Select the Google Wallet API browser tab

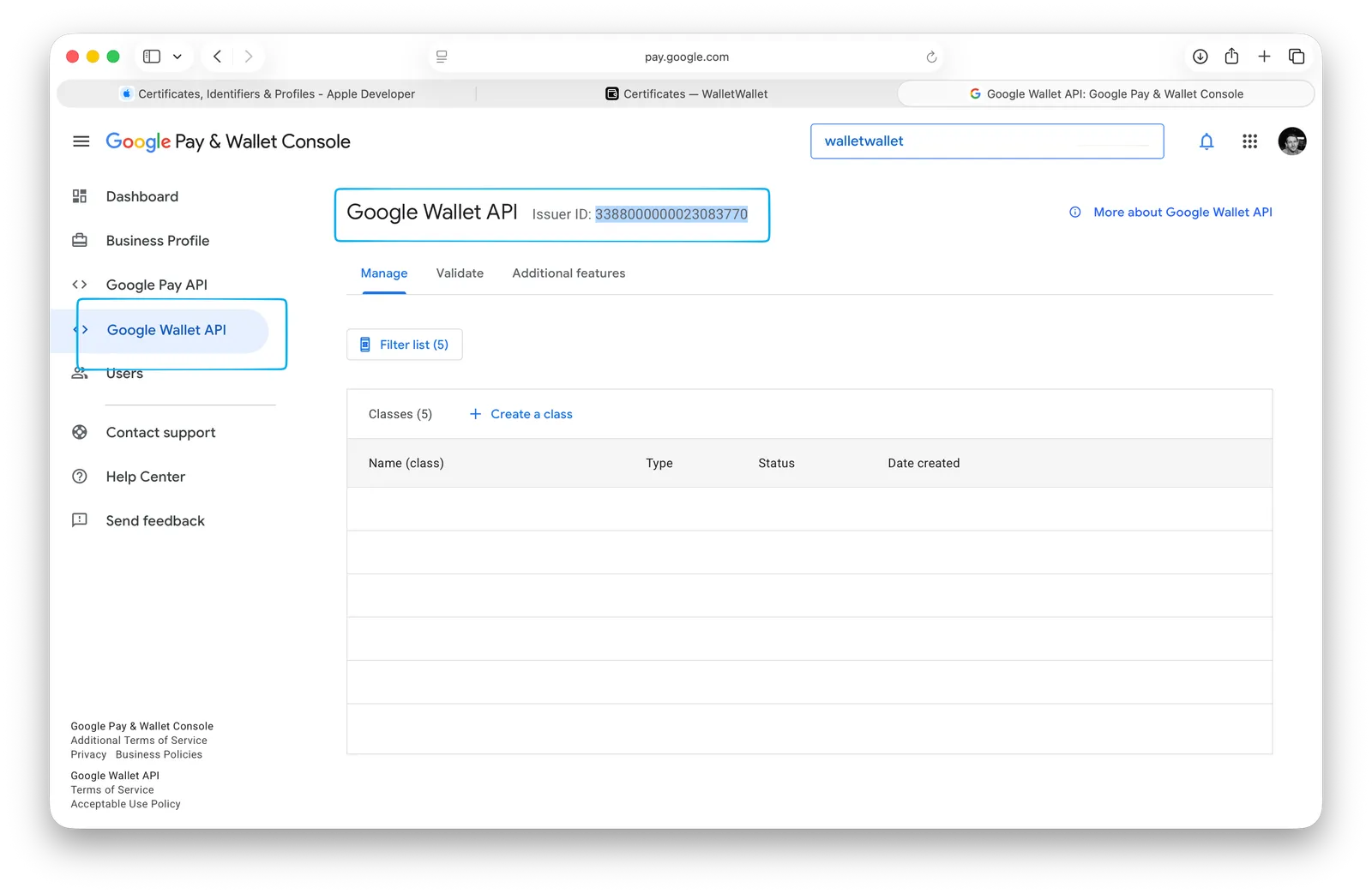1106,94
